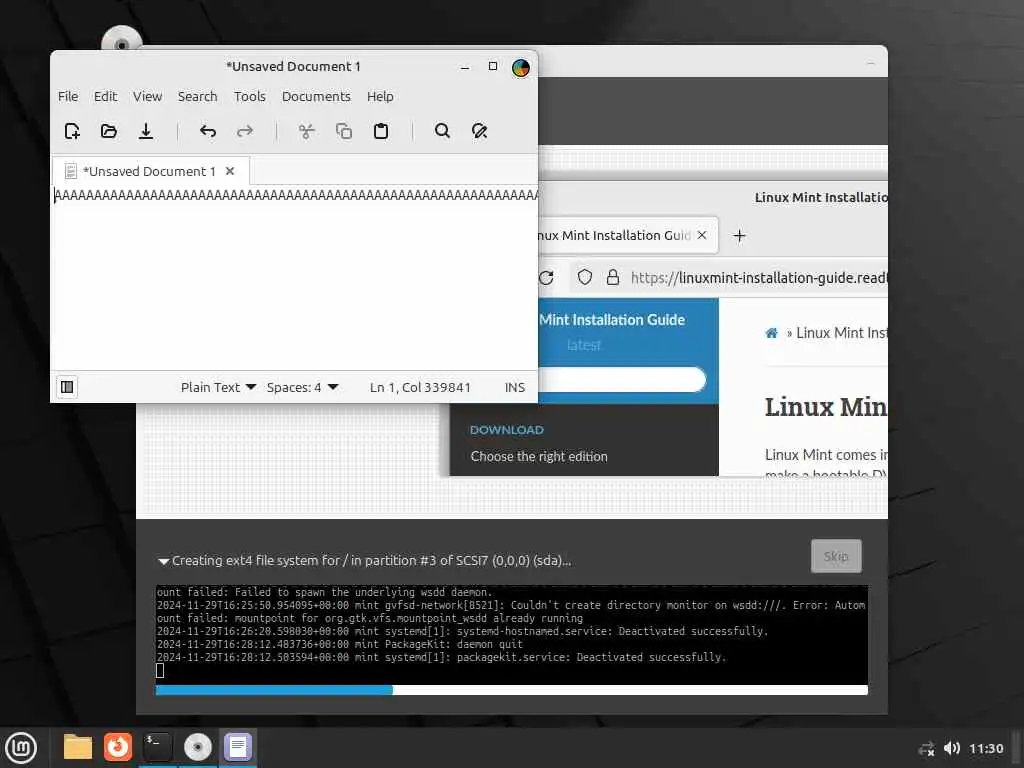Viewport: 1024px width, 768px height.
Task: Open the View menu
Action: (148, 97)
